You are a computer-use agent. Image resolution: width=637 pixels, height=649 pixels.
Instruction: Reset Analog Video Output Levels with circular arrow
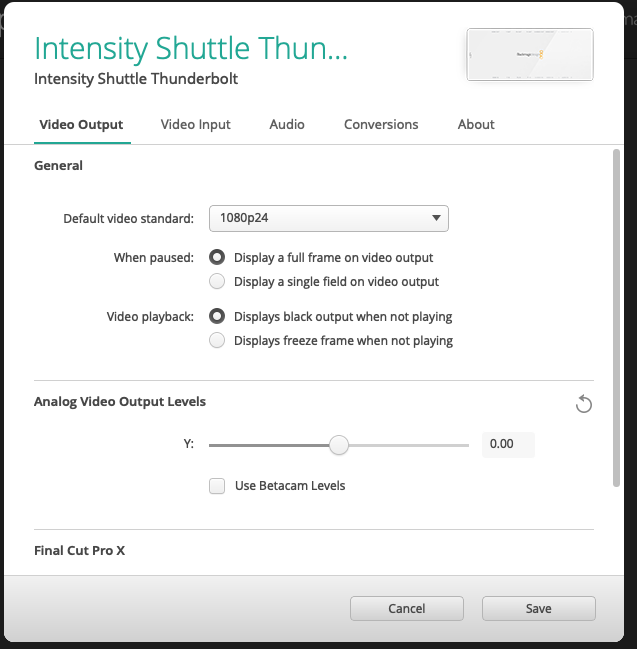click(x=584, y=404)
